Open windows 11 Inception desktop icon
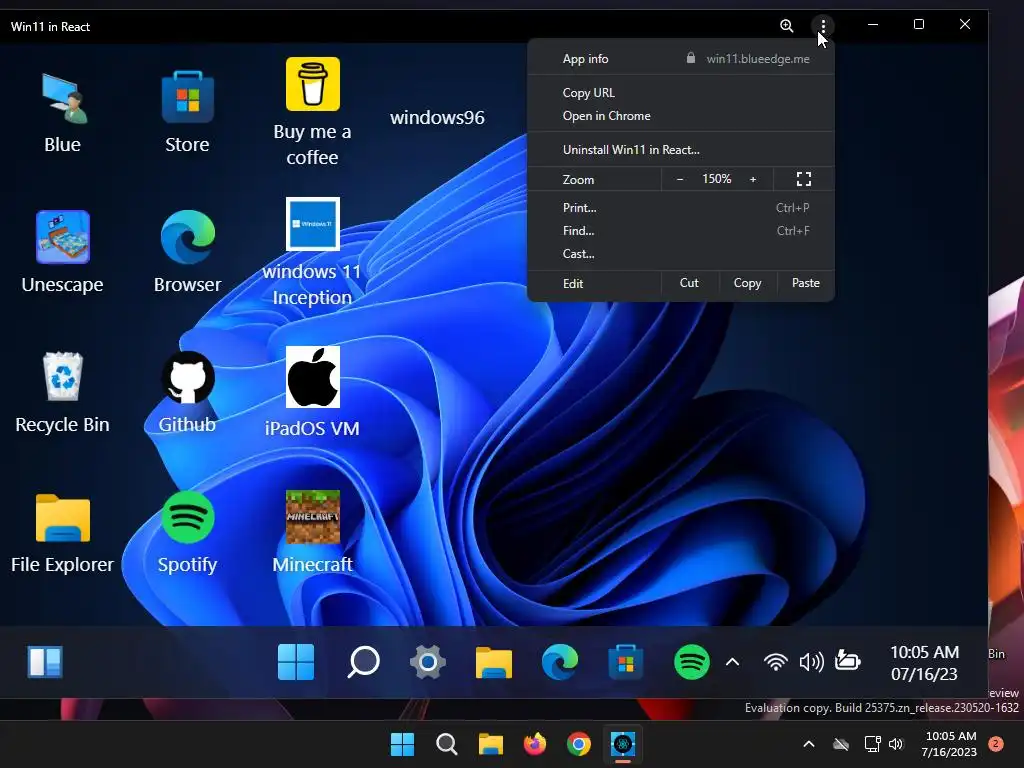 (312, 252)
